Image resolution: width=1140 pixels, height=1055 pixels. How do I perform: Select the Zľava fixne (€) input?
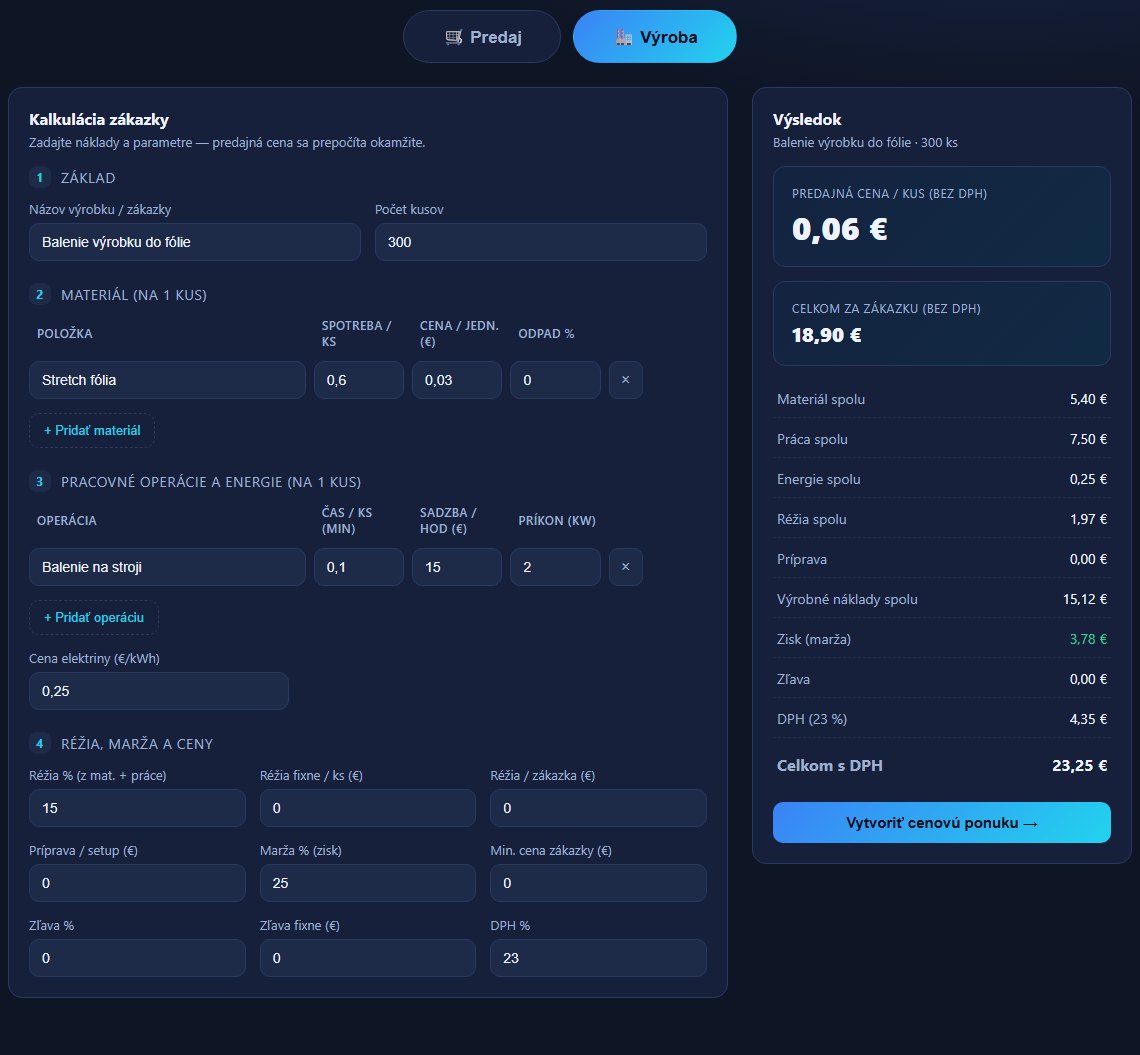tap(368, 958)
